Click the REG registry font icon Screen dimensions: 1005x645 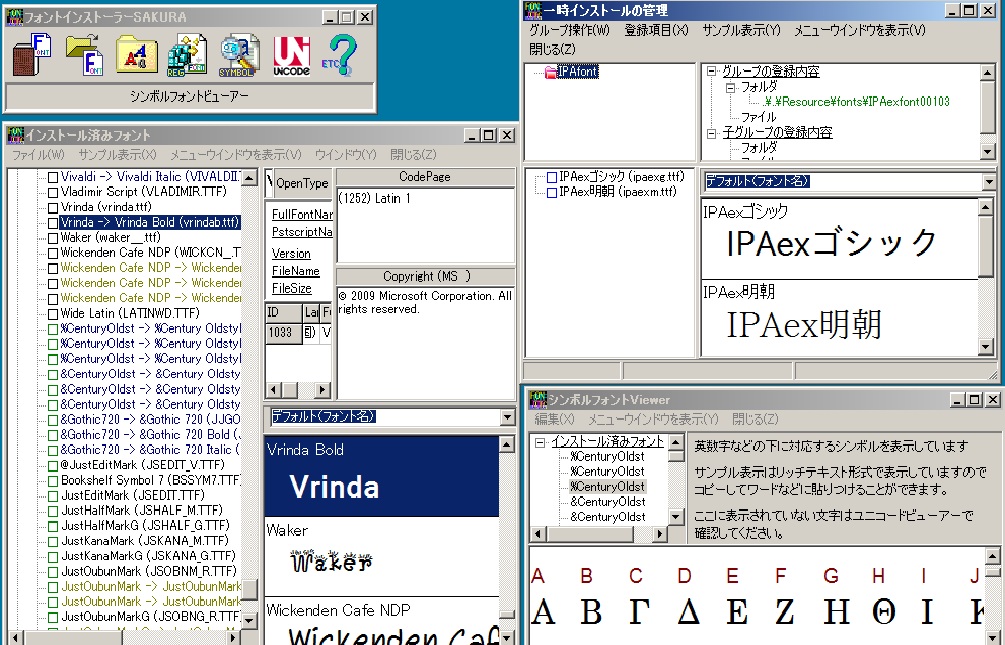(187, 55)
